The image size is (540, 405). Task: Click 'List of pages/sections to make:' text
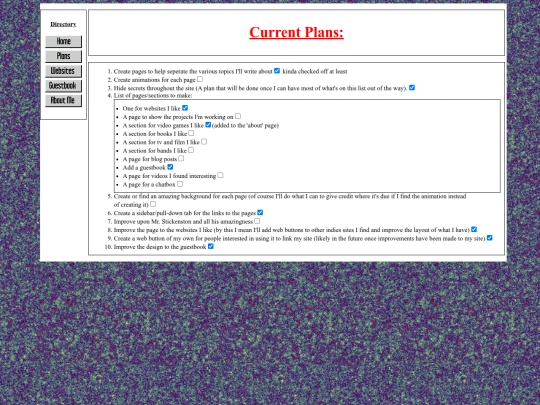click(153, 95)
